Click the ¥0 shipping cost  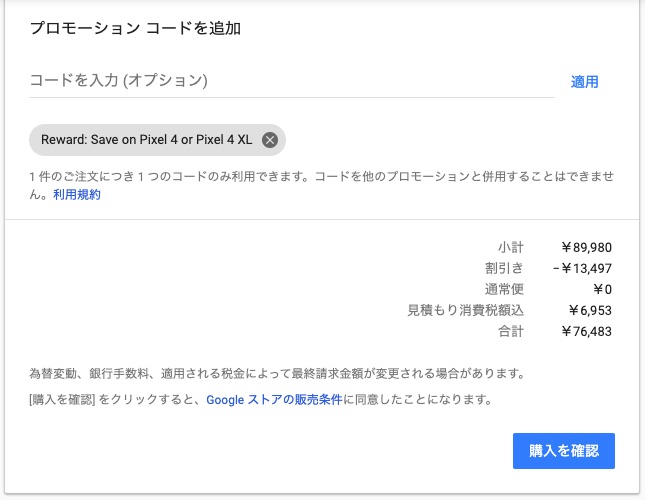click(600, 289)
